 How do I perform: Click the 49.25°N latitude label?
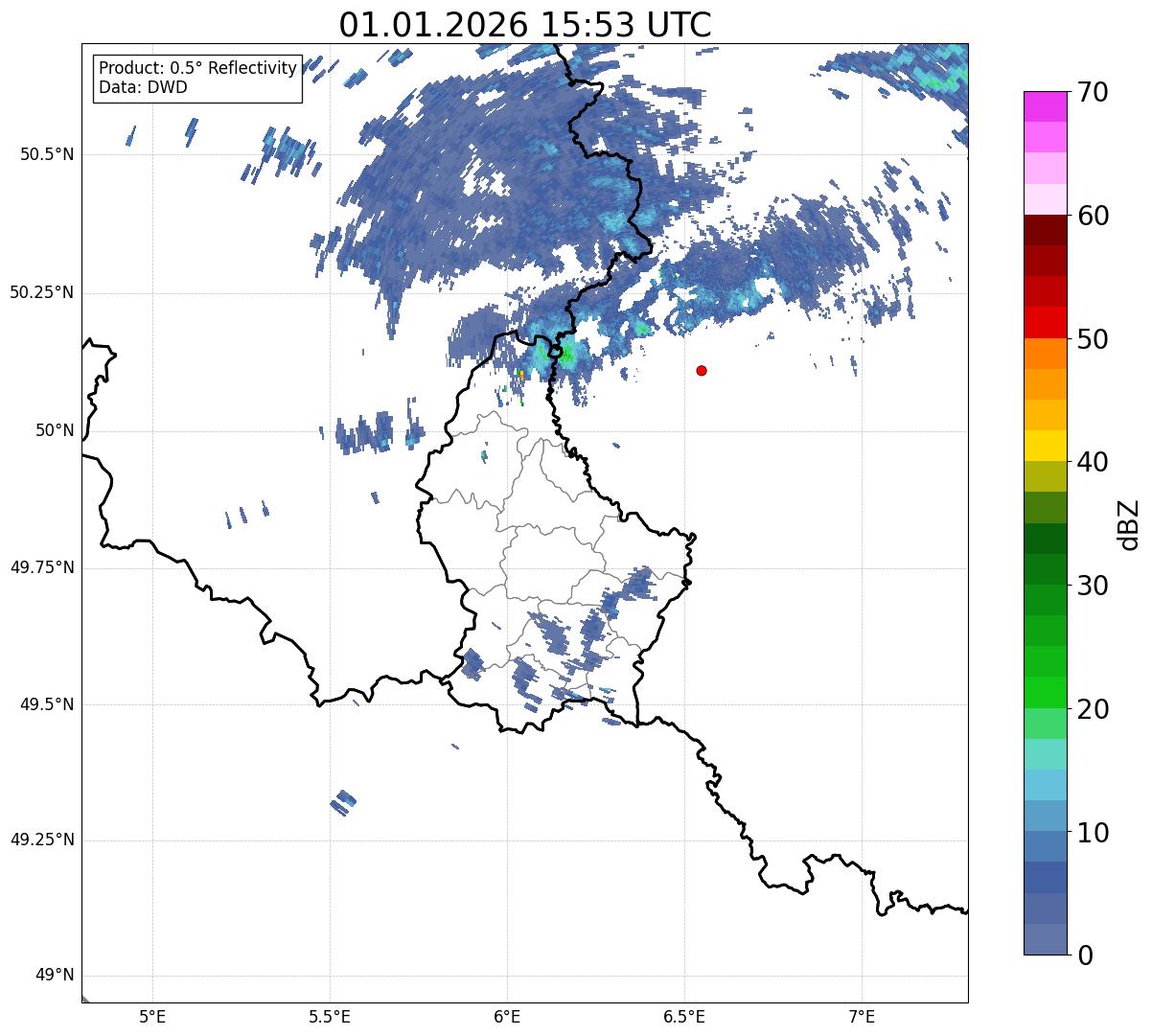point(41,840)
